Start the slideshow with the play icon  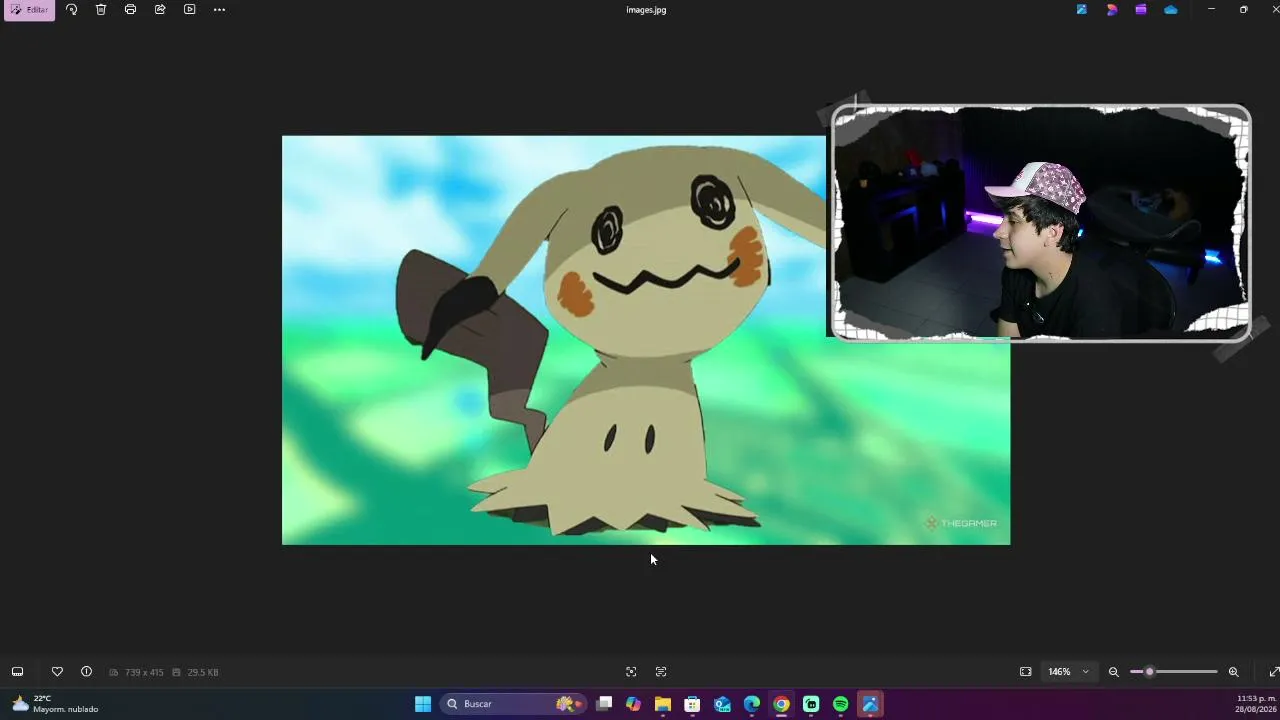coord(190,10)
